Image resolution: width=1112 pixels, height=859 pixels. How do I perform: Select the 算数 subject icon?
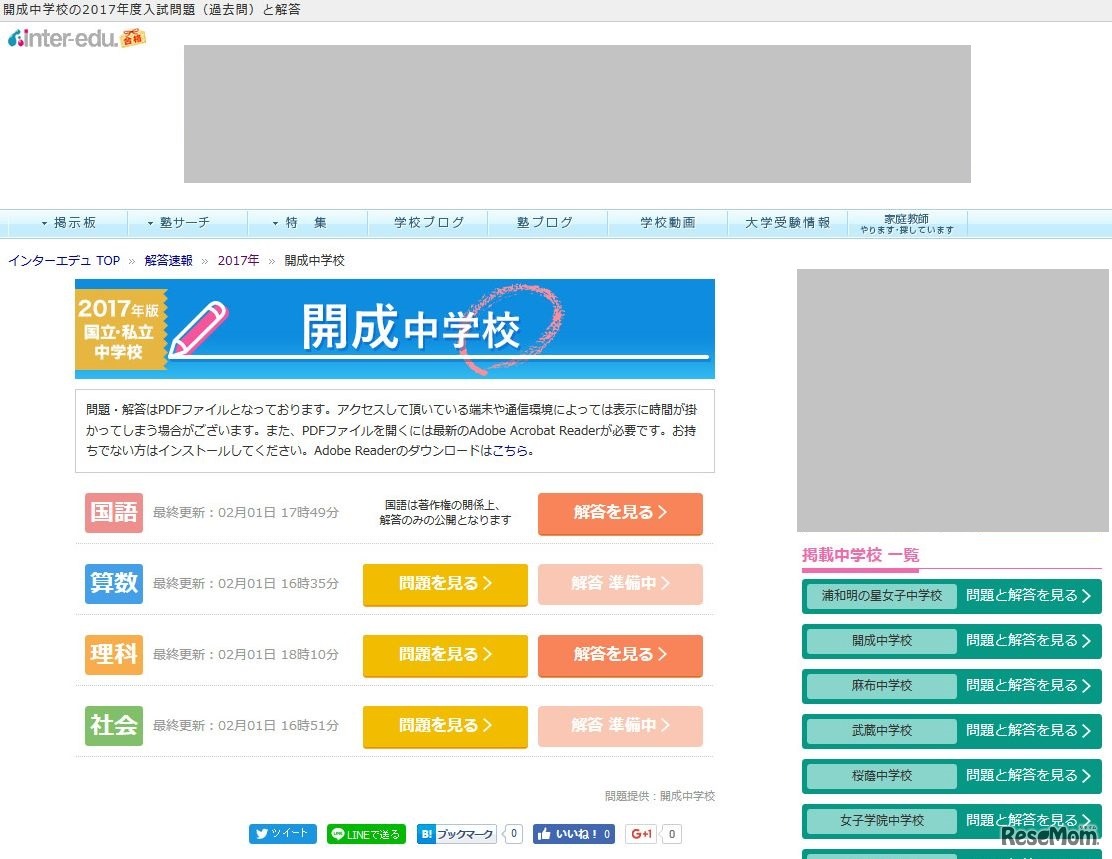tap(113, 583)
